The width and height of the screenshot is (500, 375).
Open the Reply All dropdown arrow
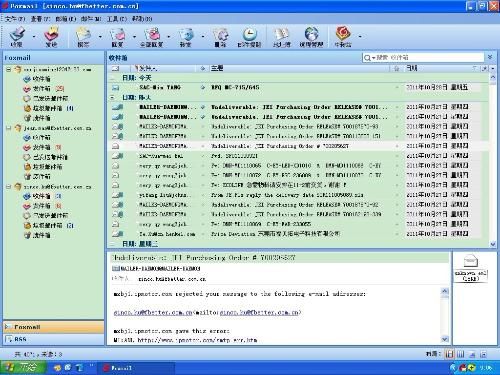(168, 36)
